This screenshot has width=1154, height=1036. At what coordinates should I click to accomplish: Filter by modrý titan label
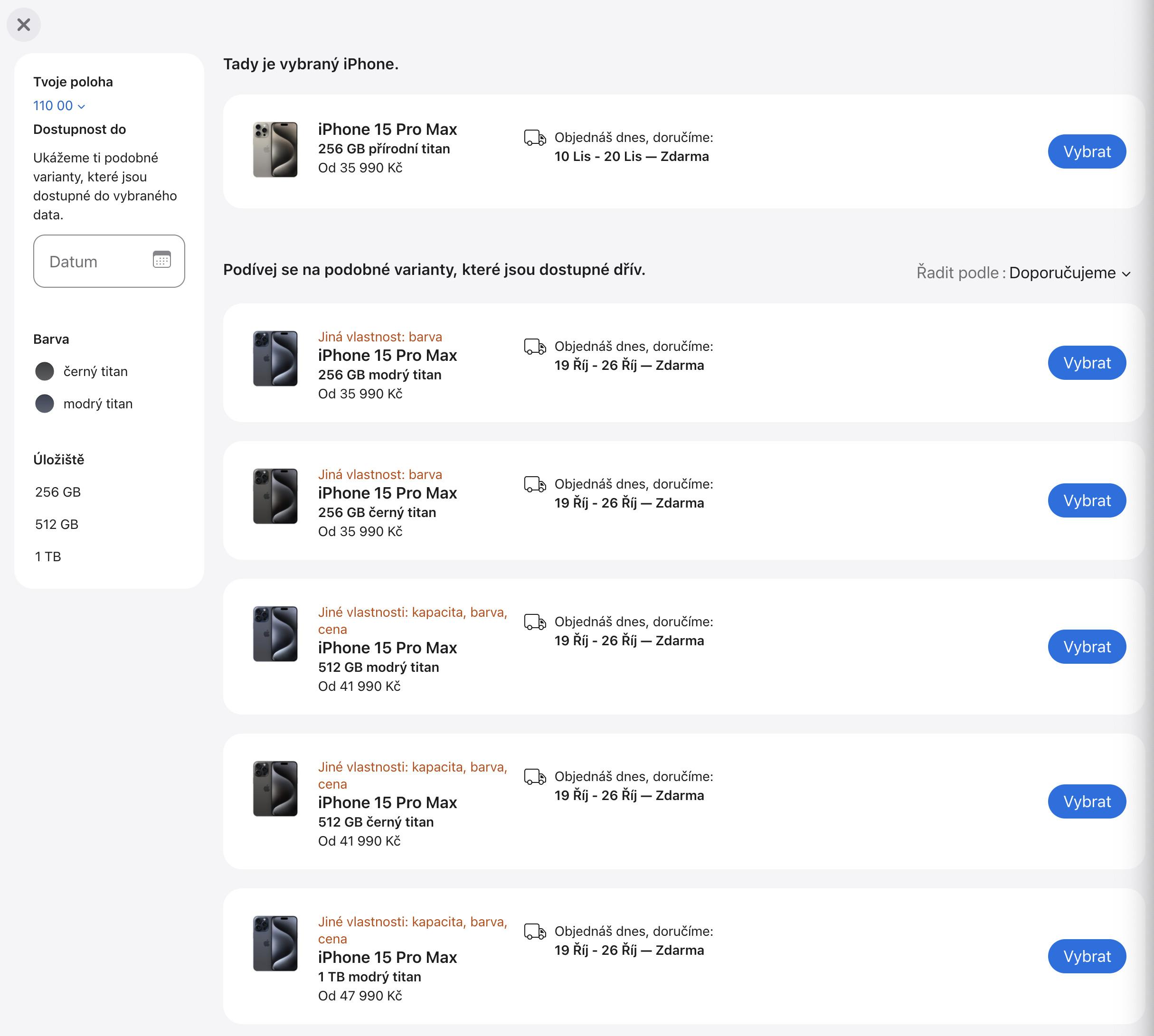[98, 404]
